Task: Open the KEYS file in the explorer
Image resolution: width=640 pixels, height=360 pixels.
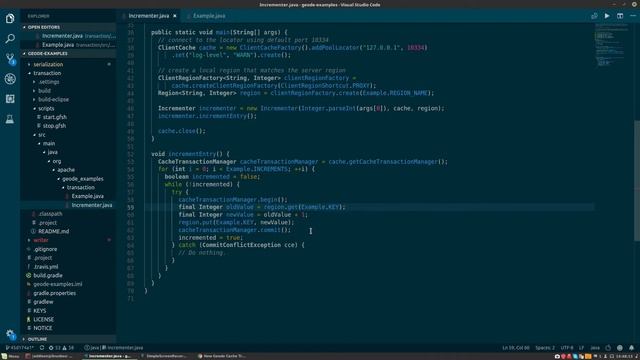Action: click(x=40, y=311)
